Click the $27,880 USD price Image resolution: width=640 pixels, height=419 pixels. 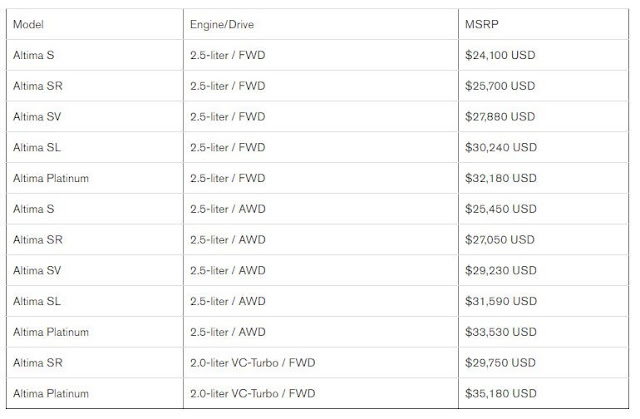[x=500, y=117]
